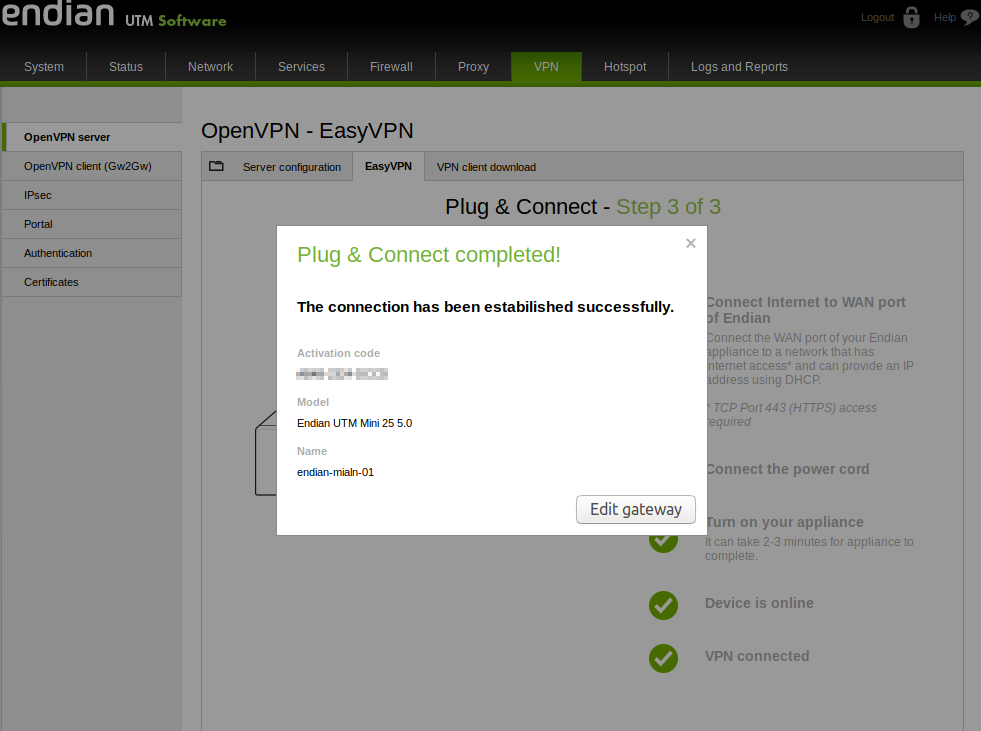Click the TCP Port 443 (HTTPS) note
The width and height of the screenshot is (981, 731).
(792, 415)
